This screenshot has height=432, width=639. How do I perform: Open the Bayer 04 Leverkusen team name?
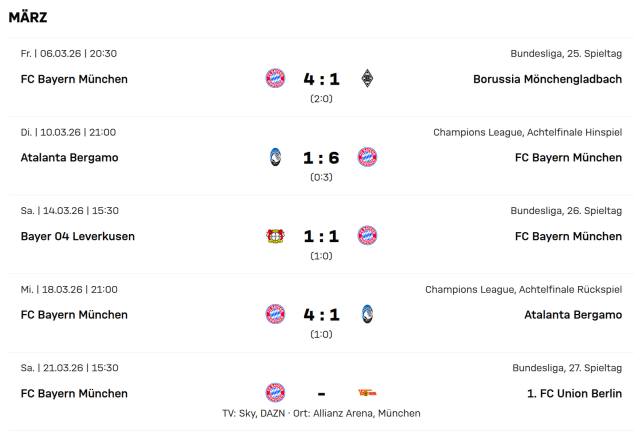click(x=77, y=236)
